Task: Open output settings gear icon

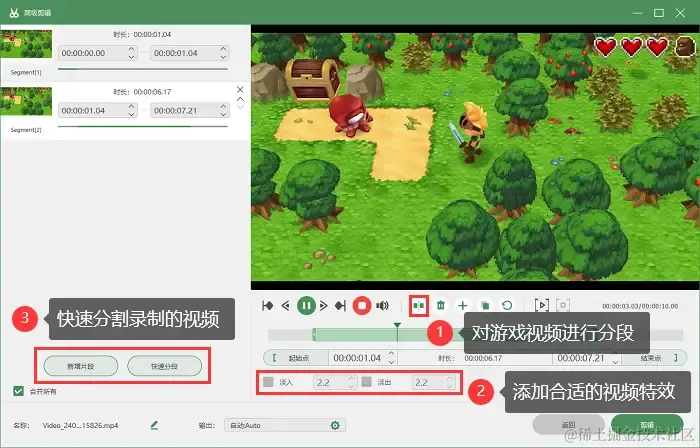Action: coord(335,425)
